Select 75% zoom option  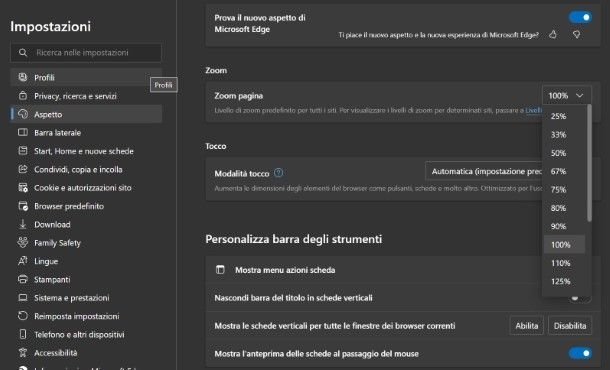pyautogui.click(x=564, y=189)
